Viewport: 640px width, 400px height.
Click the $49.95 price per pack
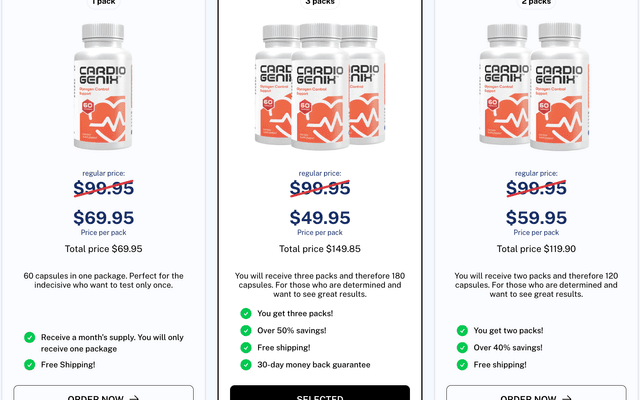(320, 217)
